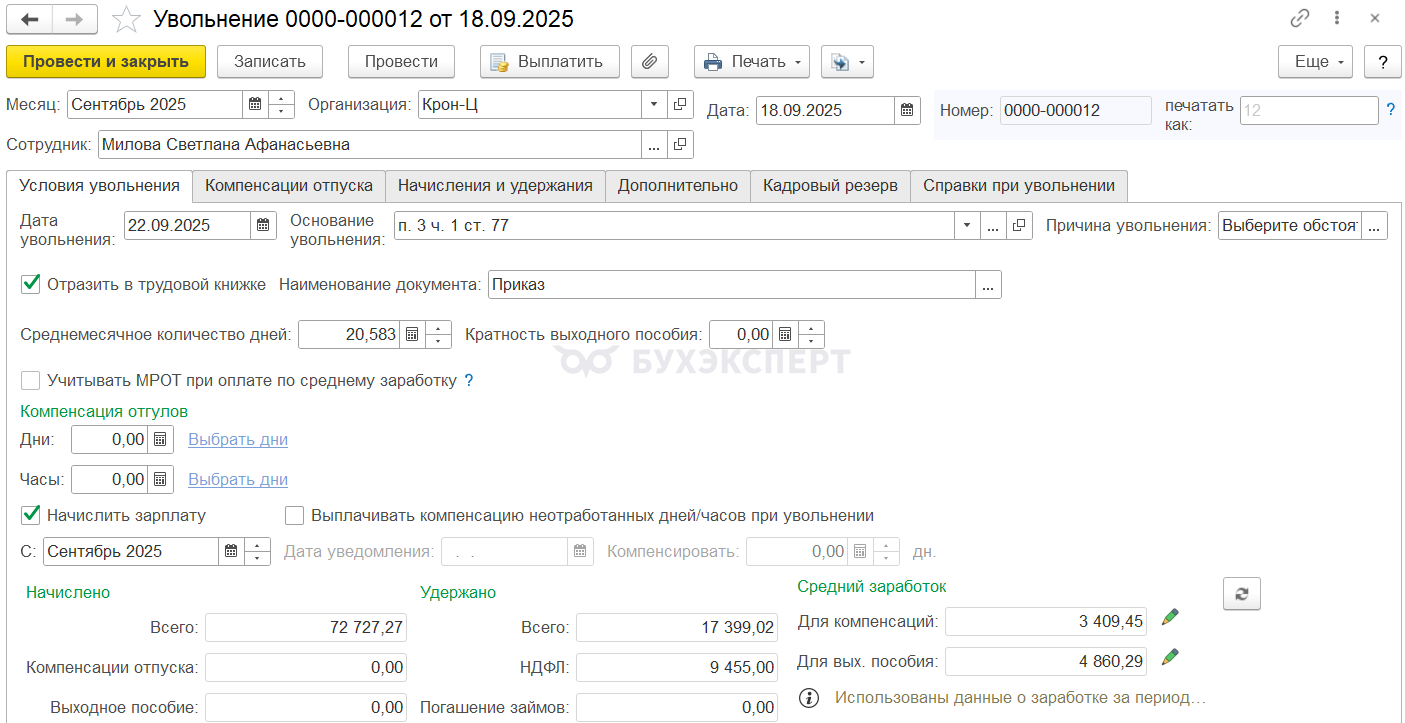Open 'Справки при увольнении' tab
Image resolution: width=1405 pixels, height=723 pixels.
click(1018, 186)
